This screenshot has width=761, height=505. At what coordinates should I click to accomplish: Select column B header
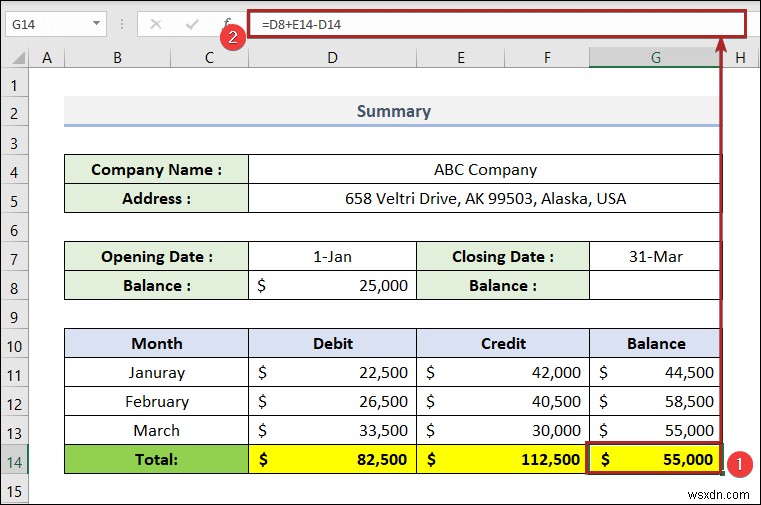(x=117, y=58)
